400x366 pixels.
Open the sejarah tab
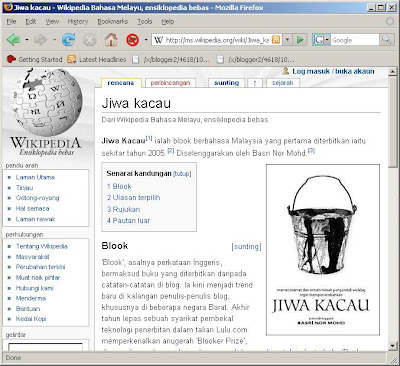coord(283,83)
